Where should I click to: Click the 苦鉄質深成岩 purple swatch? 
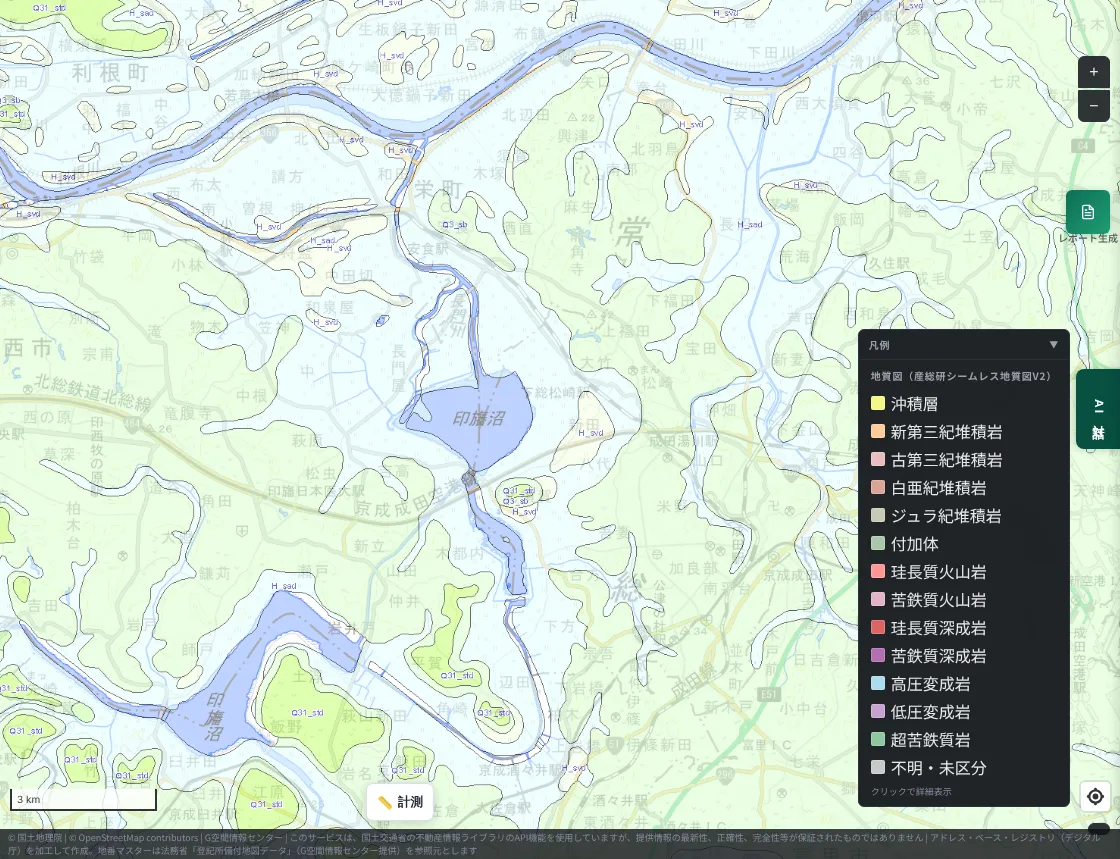click(x=878, y=655)
